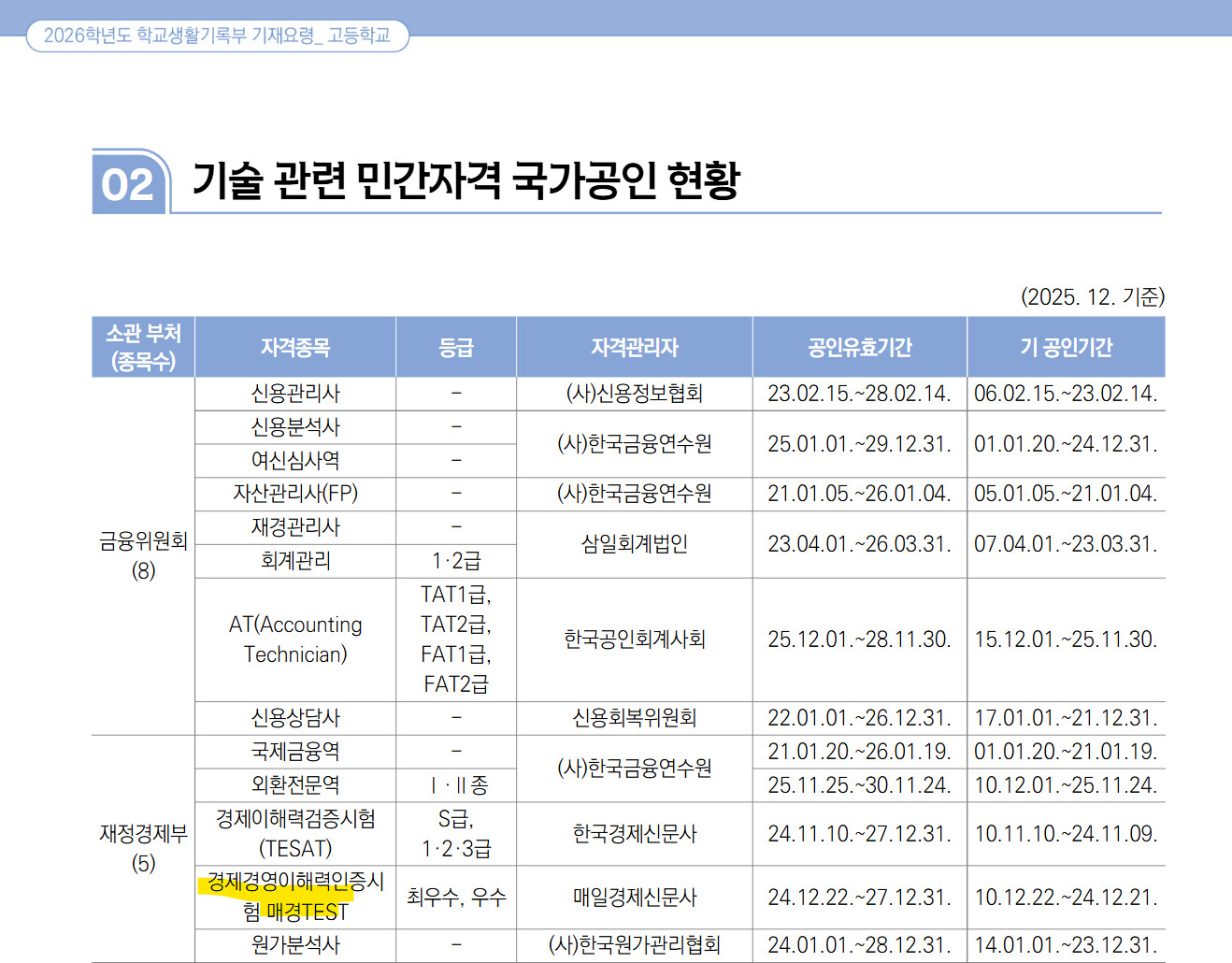This screenshot has height=963, width=1232.
Task: Select the column header '소관 부처 (종목수)'
Action: coord(143,347)
